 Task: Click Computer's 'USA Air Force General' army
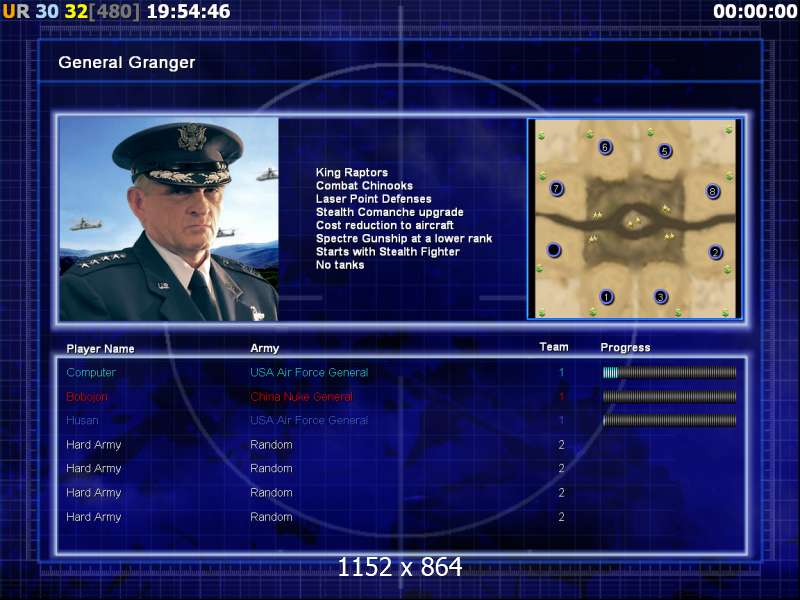click(x=309, y=372)
